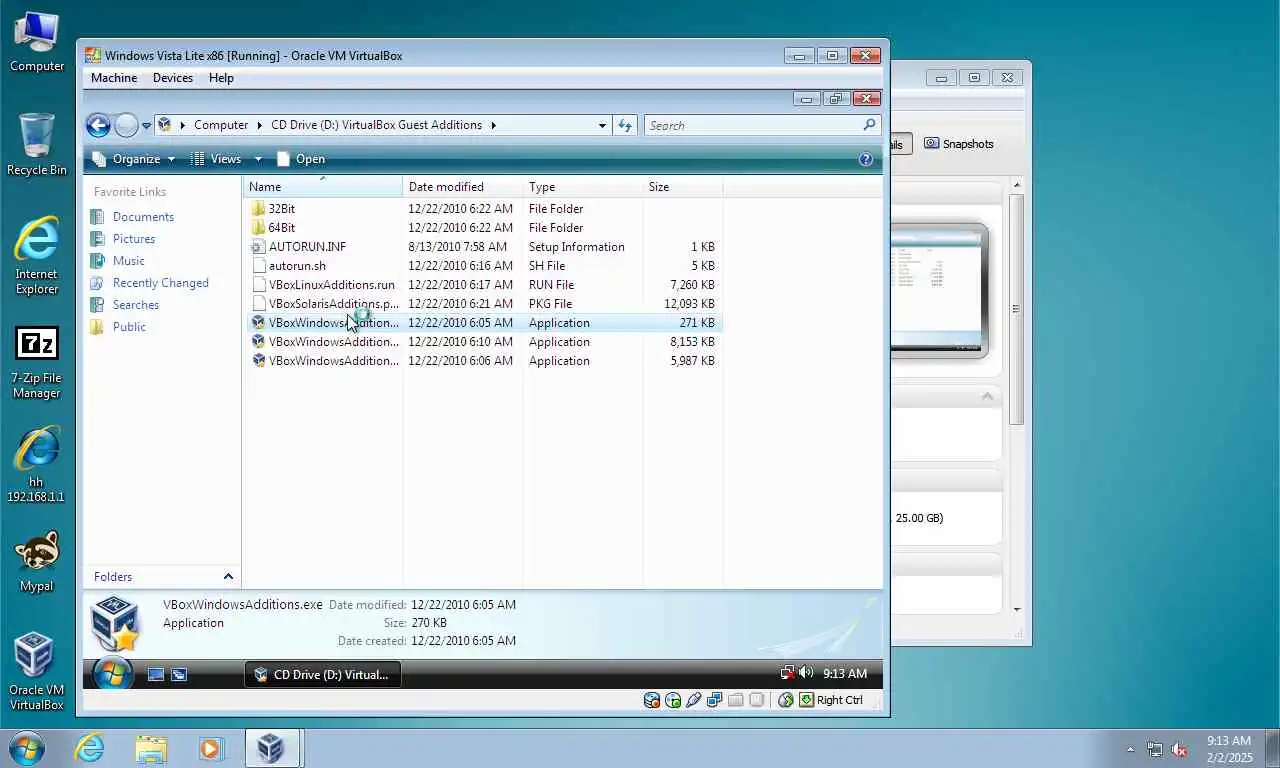Click the keyboard capture arrow icon
The image size is (1280, 768).
point(806,700)
